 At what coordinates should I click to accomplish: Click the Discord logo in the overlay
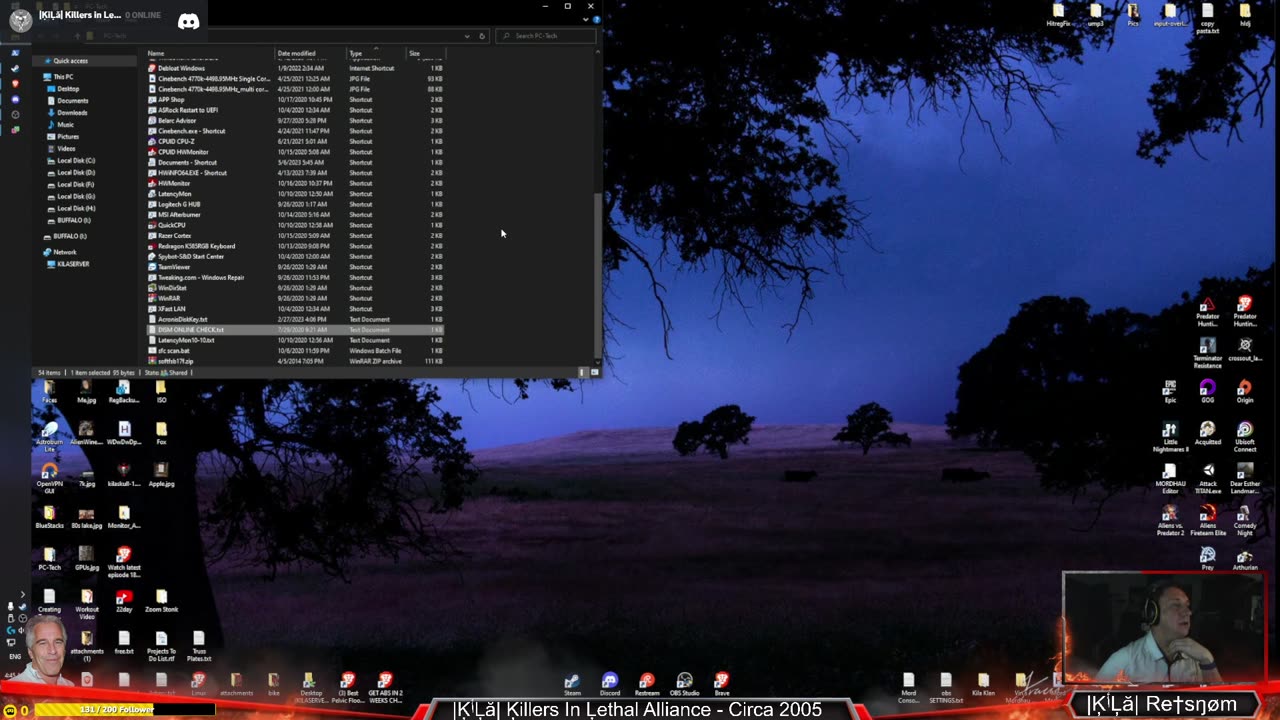pyautogui.click(x=188, y=21)
